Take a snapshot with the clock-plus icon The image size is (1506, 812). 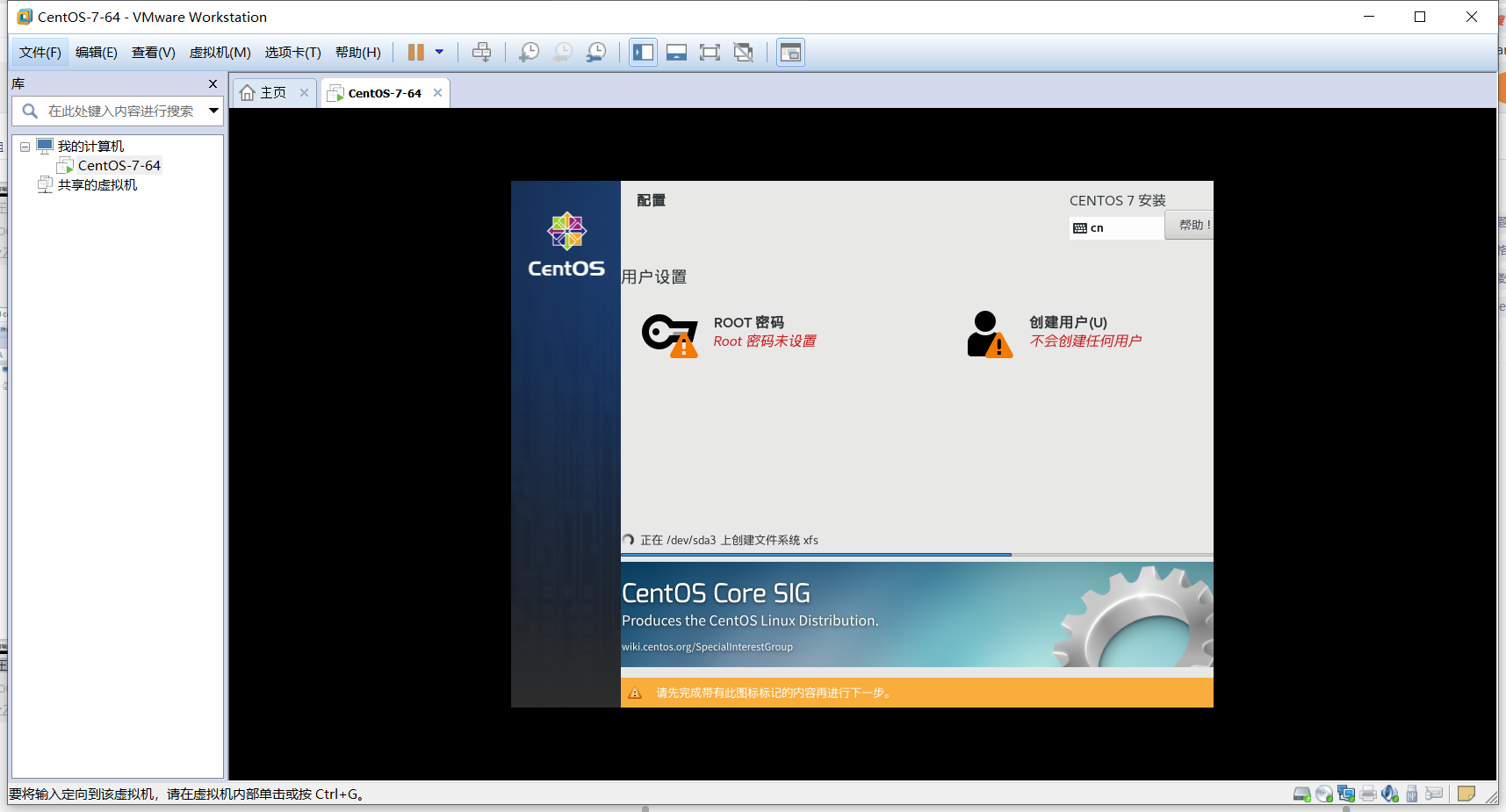pos(529,53)
